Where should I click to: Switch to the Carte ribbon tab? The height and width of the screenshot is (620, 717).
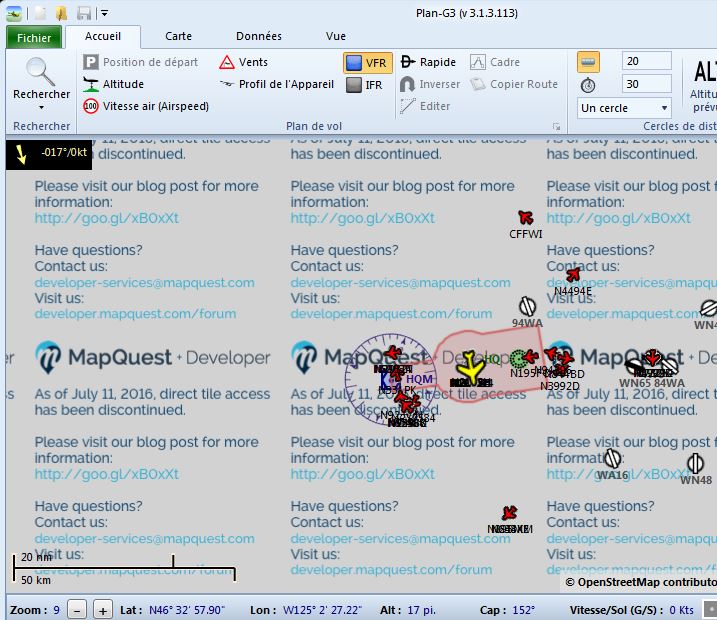178,37
